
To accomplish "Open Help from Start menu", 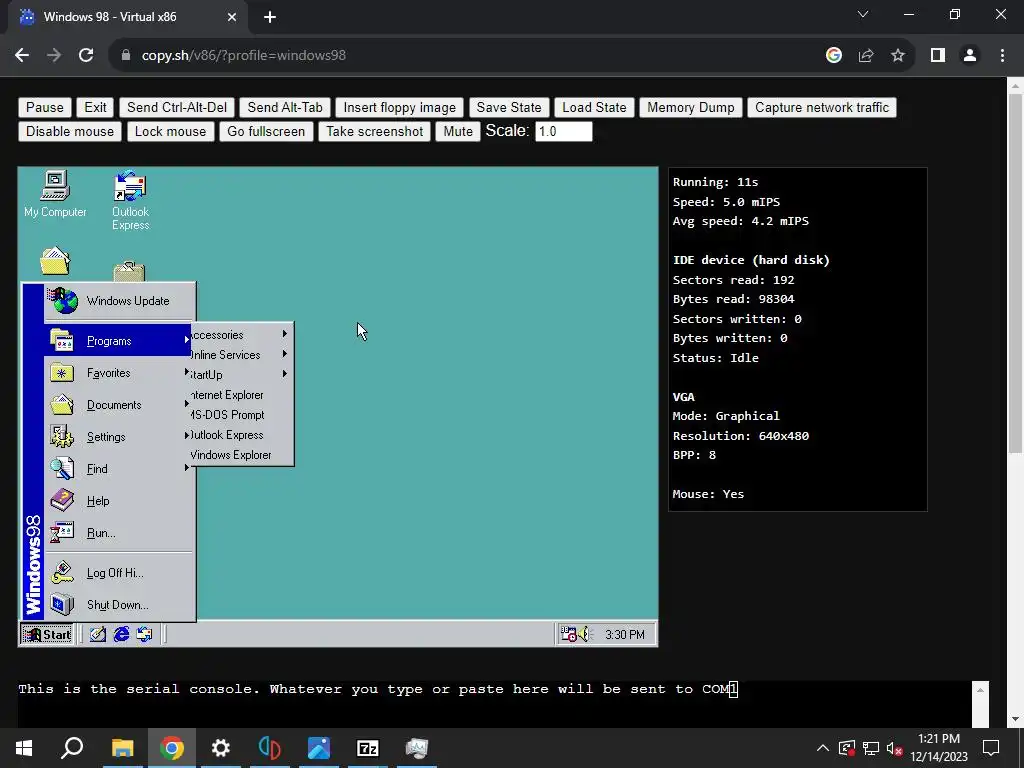I will [118, 501].
